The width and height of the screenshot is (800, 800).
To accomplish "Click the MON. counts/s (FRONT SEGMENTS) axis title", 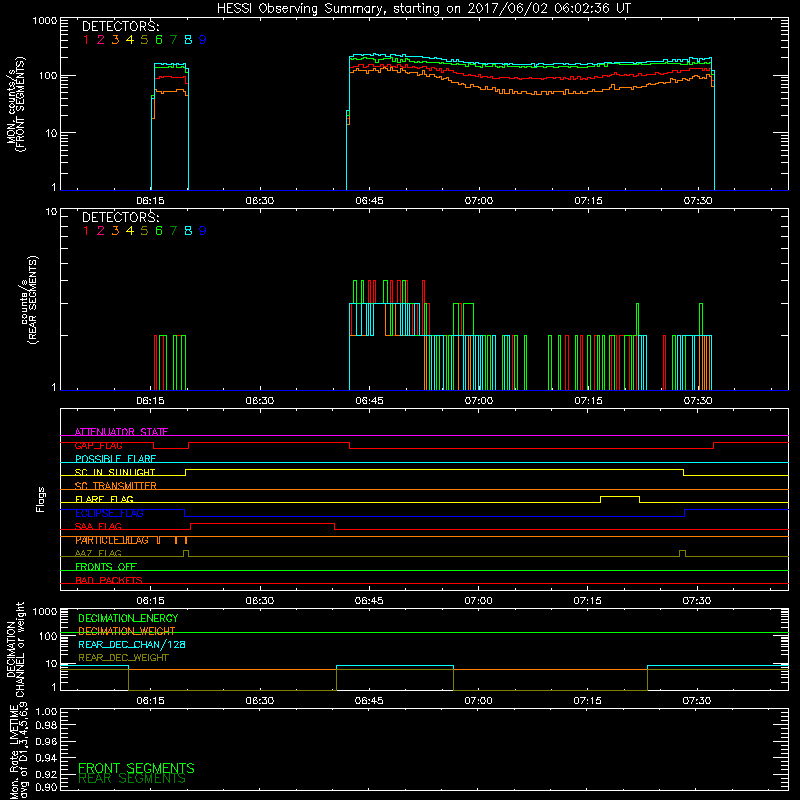I will pos(16,104).
